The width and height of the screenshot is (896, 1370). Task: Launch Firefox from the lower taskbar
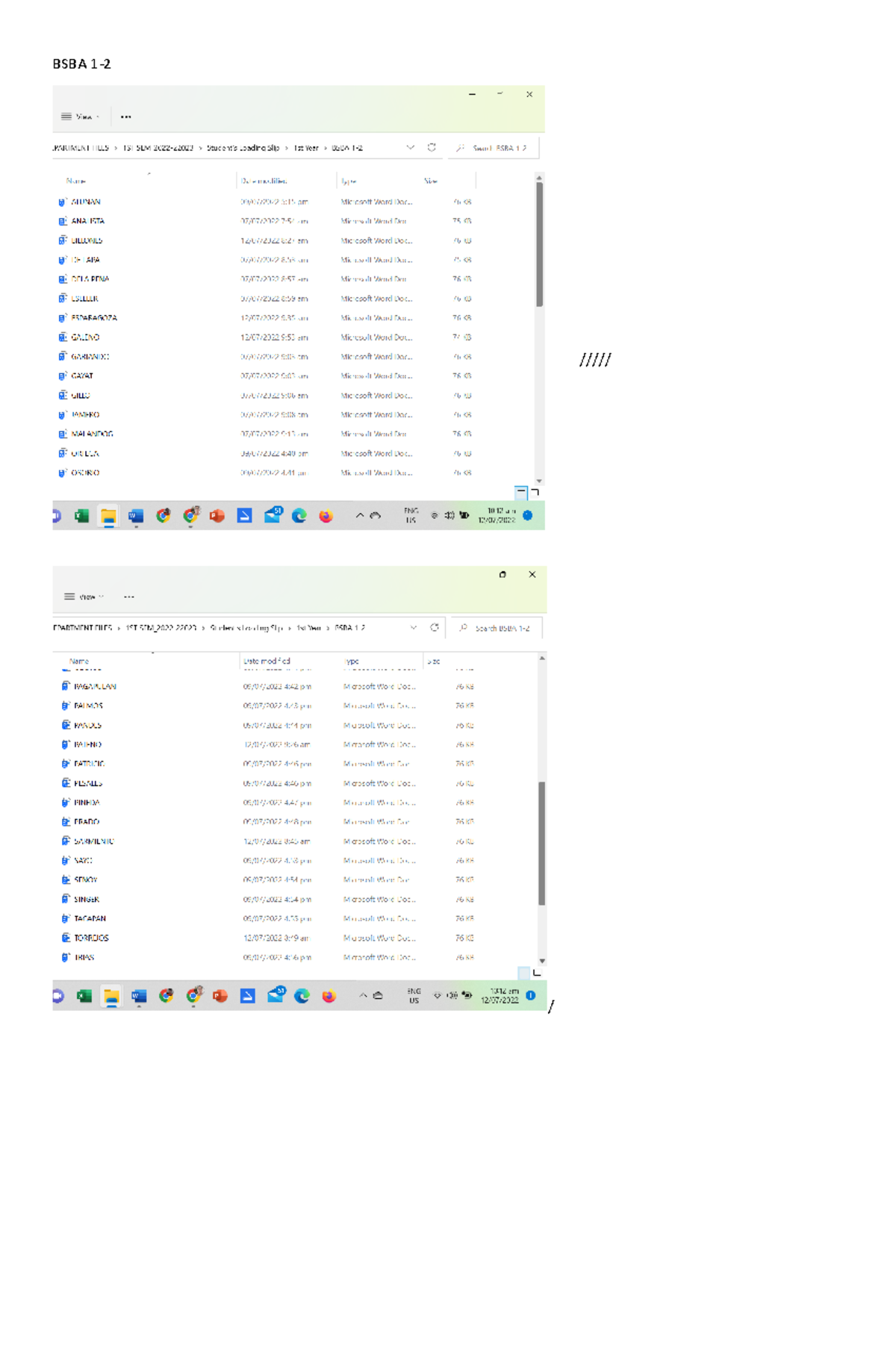[329, 996]
